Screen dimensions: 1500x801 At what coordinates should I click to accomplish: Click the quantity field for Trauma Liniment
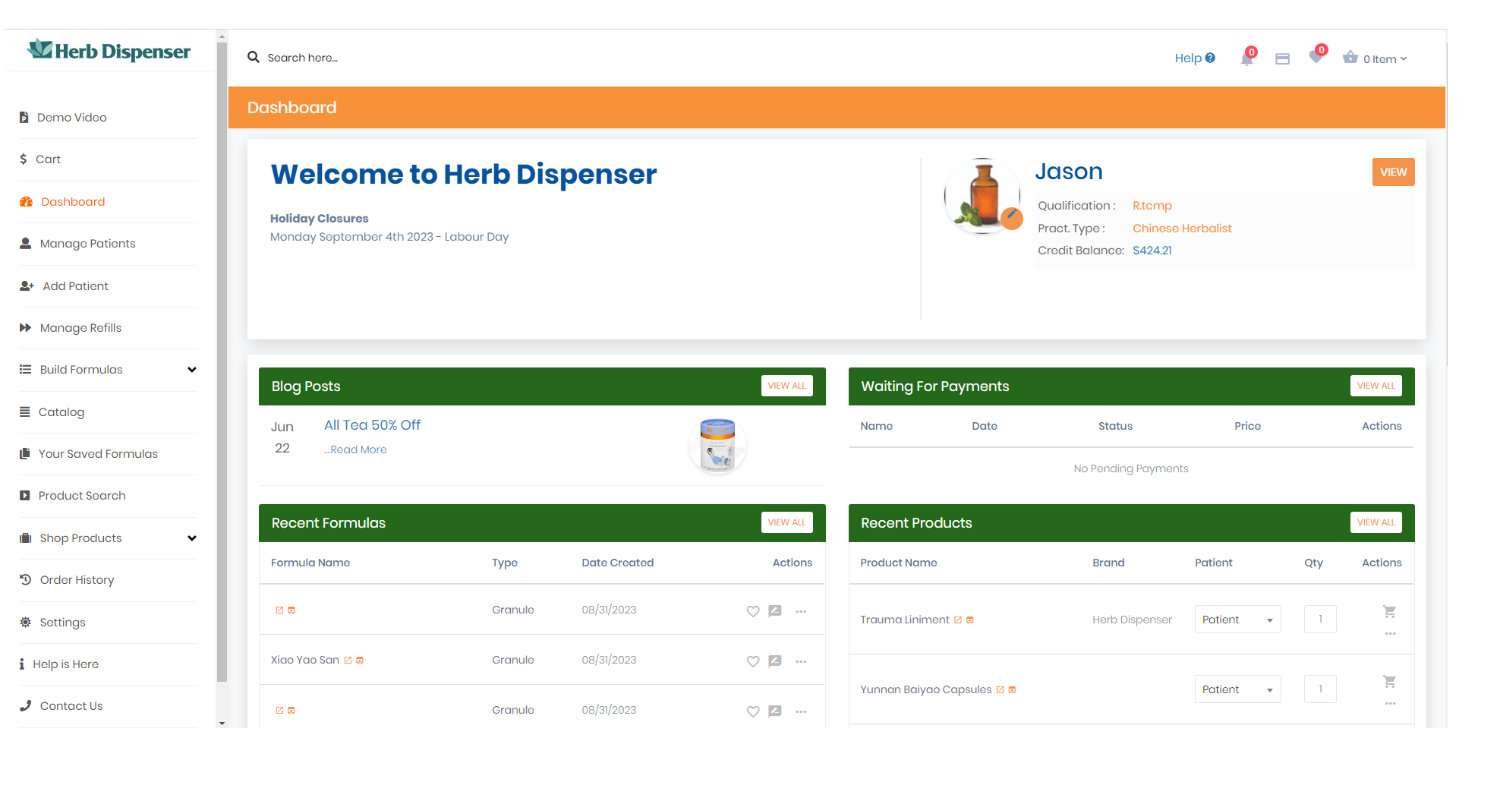1320,619
